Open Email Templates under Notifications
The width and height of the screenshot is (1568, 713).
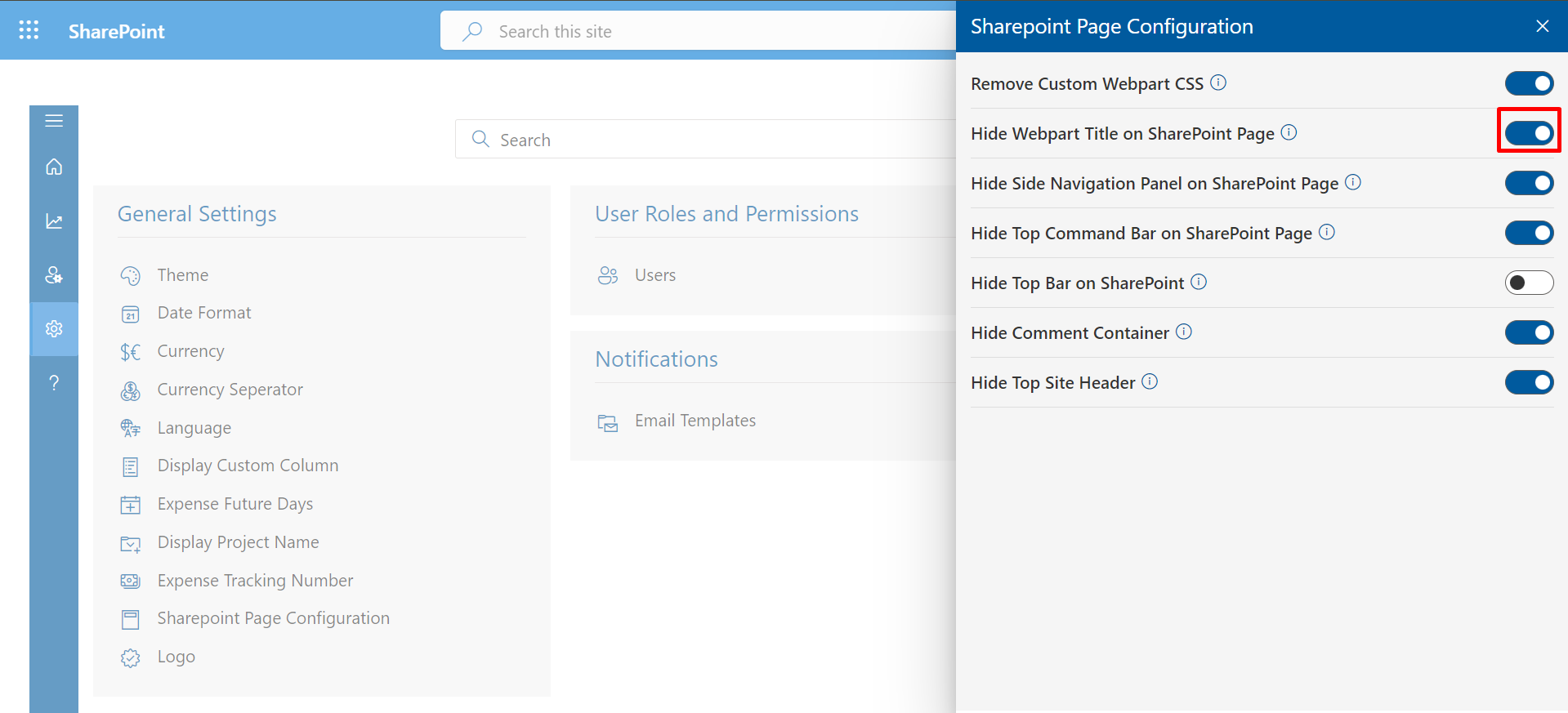[695, 421]
